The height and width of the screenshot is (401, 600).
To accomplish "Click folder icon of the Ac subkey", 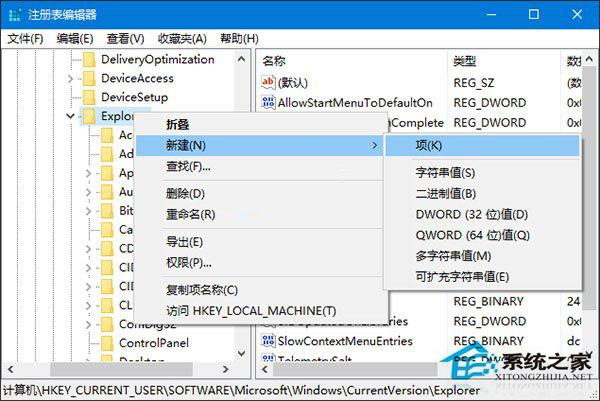I will click(x=107, y=135).
